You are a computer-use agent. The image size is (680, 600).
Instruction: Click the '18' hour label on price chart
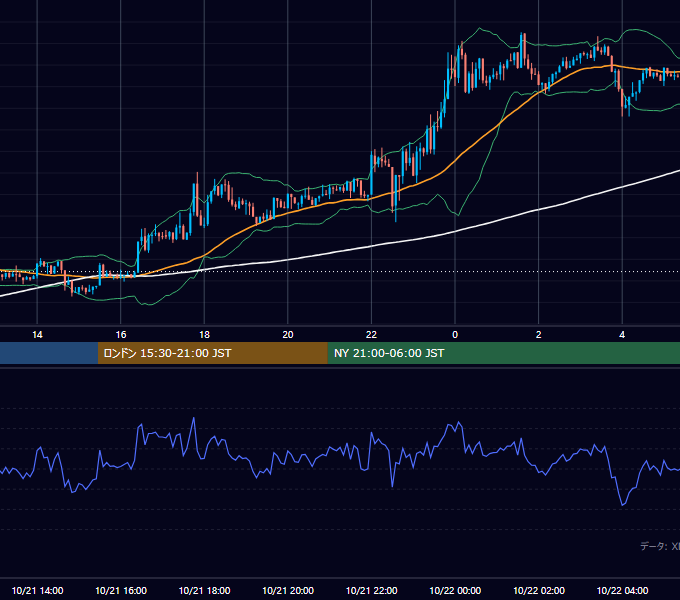click(x=204, y=335)
